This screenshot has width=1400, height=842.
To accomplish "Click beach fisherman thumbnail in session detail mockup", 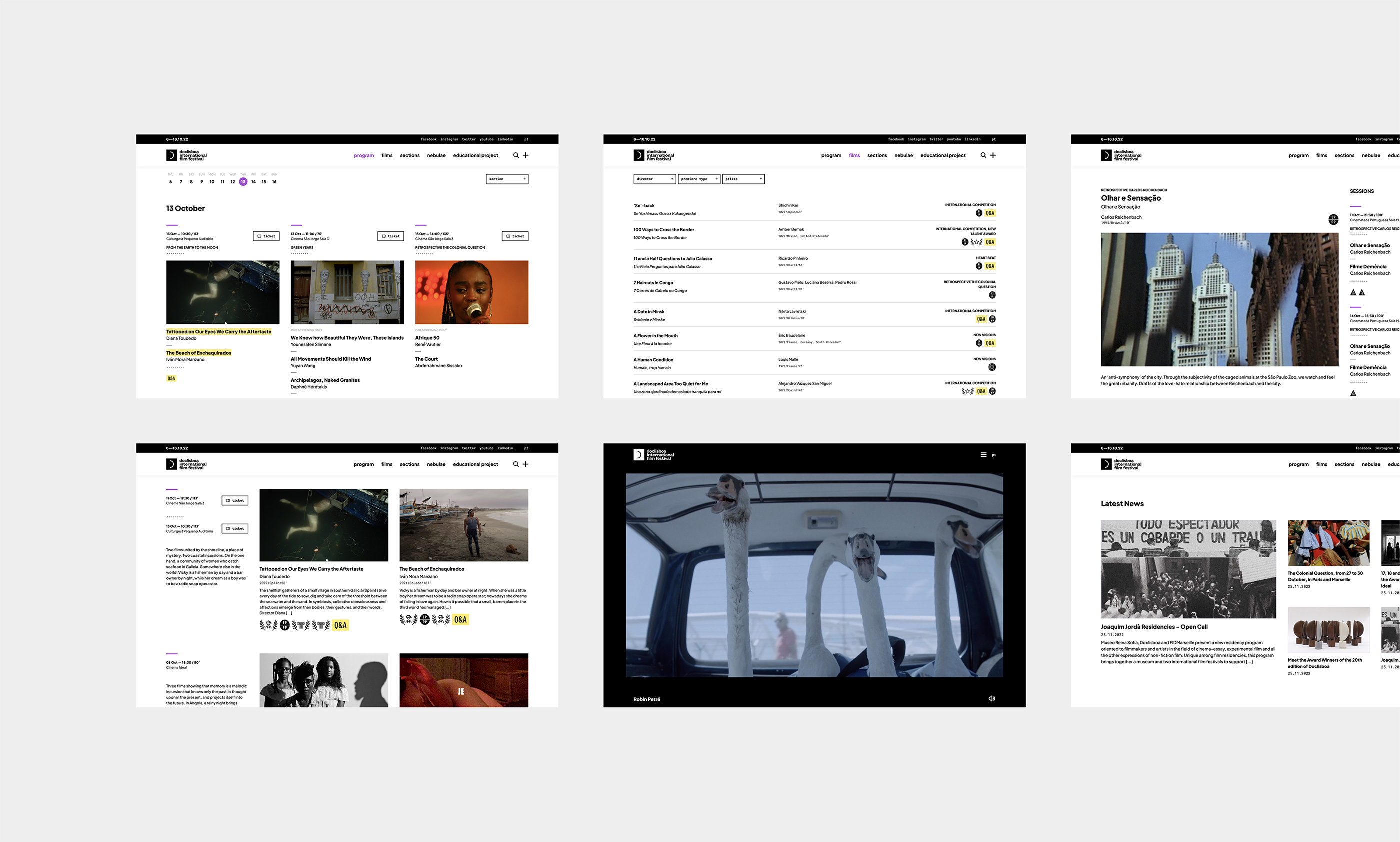I will (x=464, y=525).
